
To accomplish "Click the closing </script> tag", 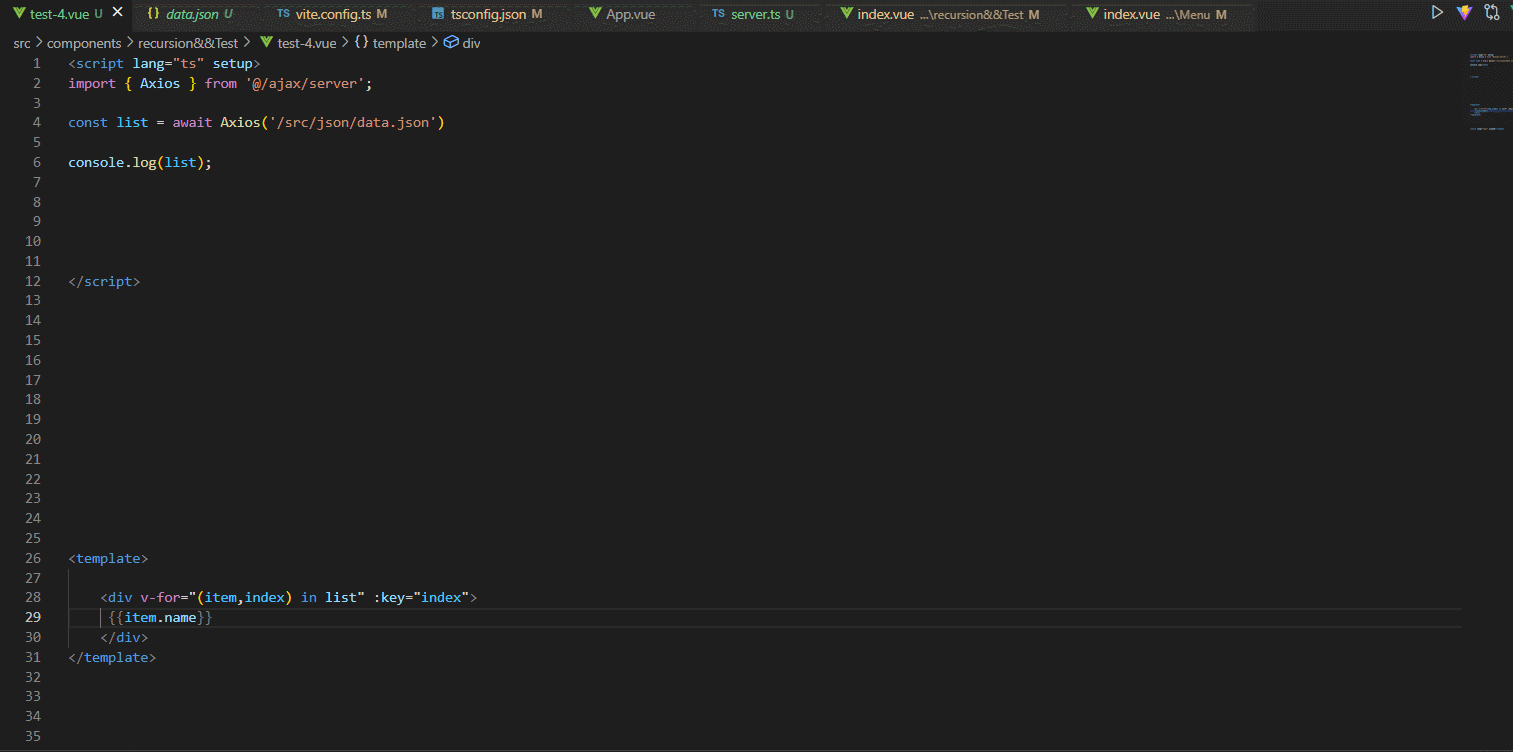I will point(104,281).
